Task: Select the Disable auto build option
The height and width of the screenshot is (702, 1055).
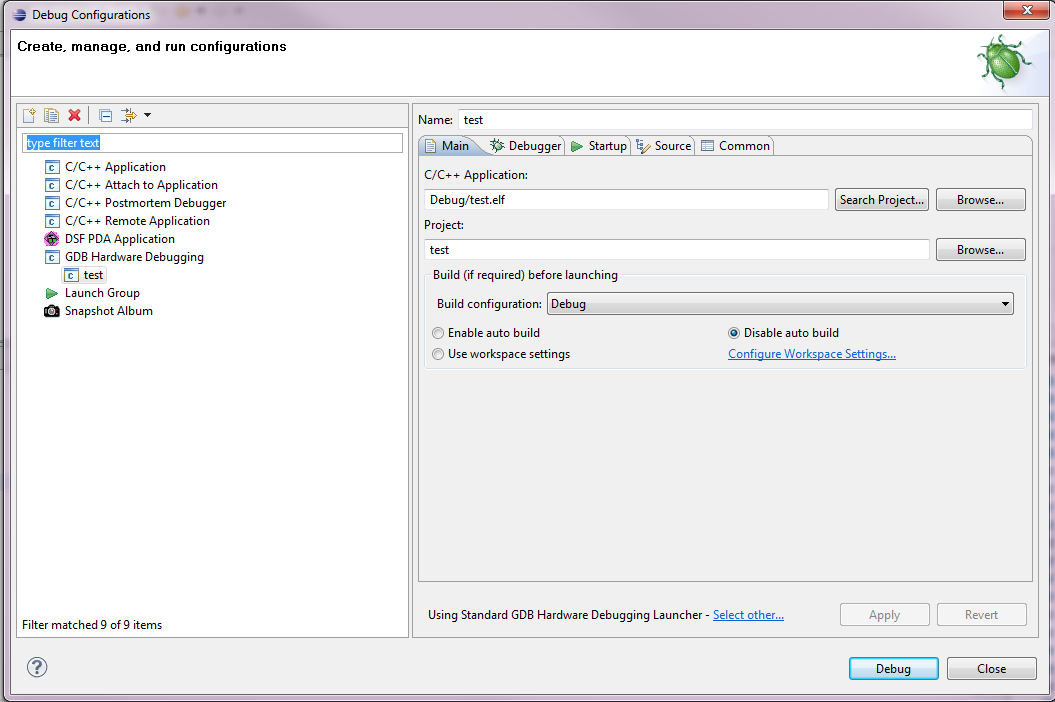Action: pyautogui.click(x=734, y=333)
